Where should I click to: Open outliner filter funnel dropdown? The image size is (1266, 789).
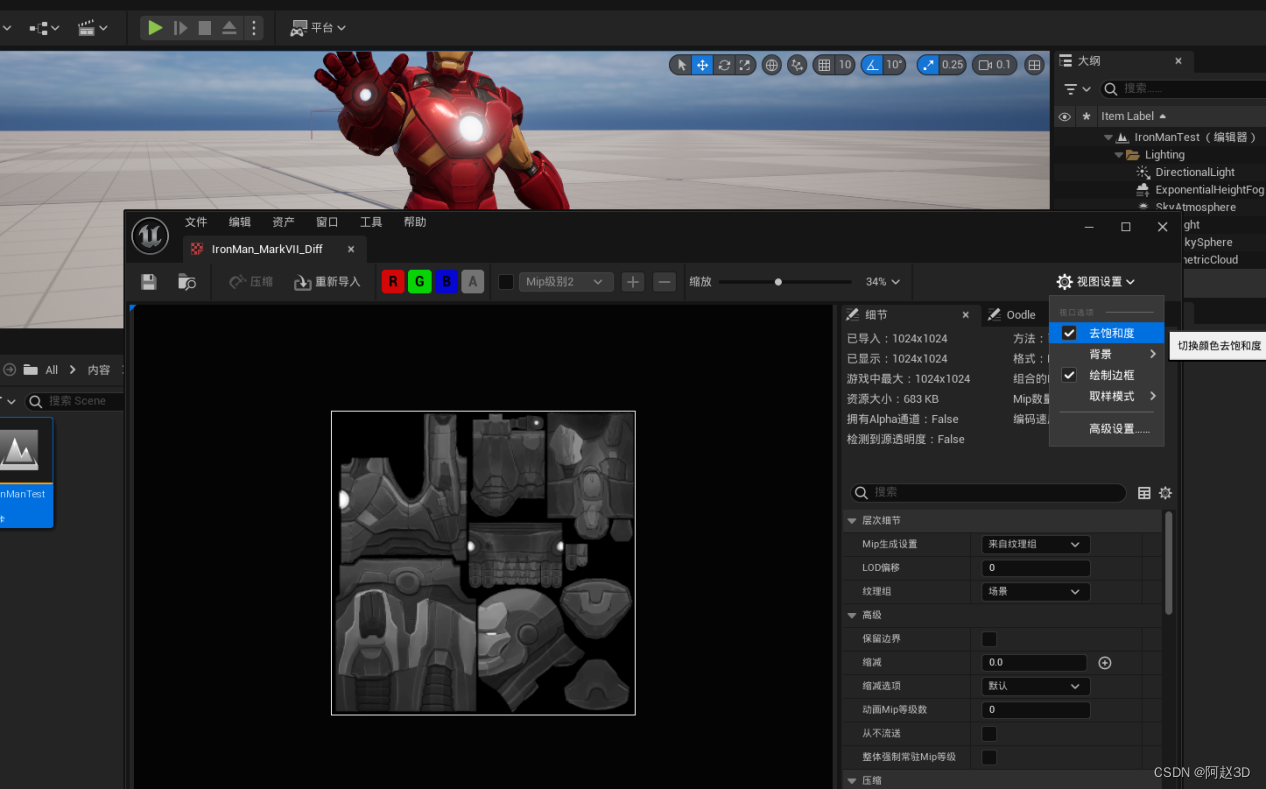click(1077, 89)
